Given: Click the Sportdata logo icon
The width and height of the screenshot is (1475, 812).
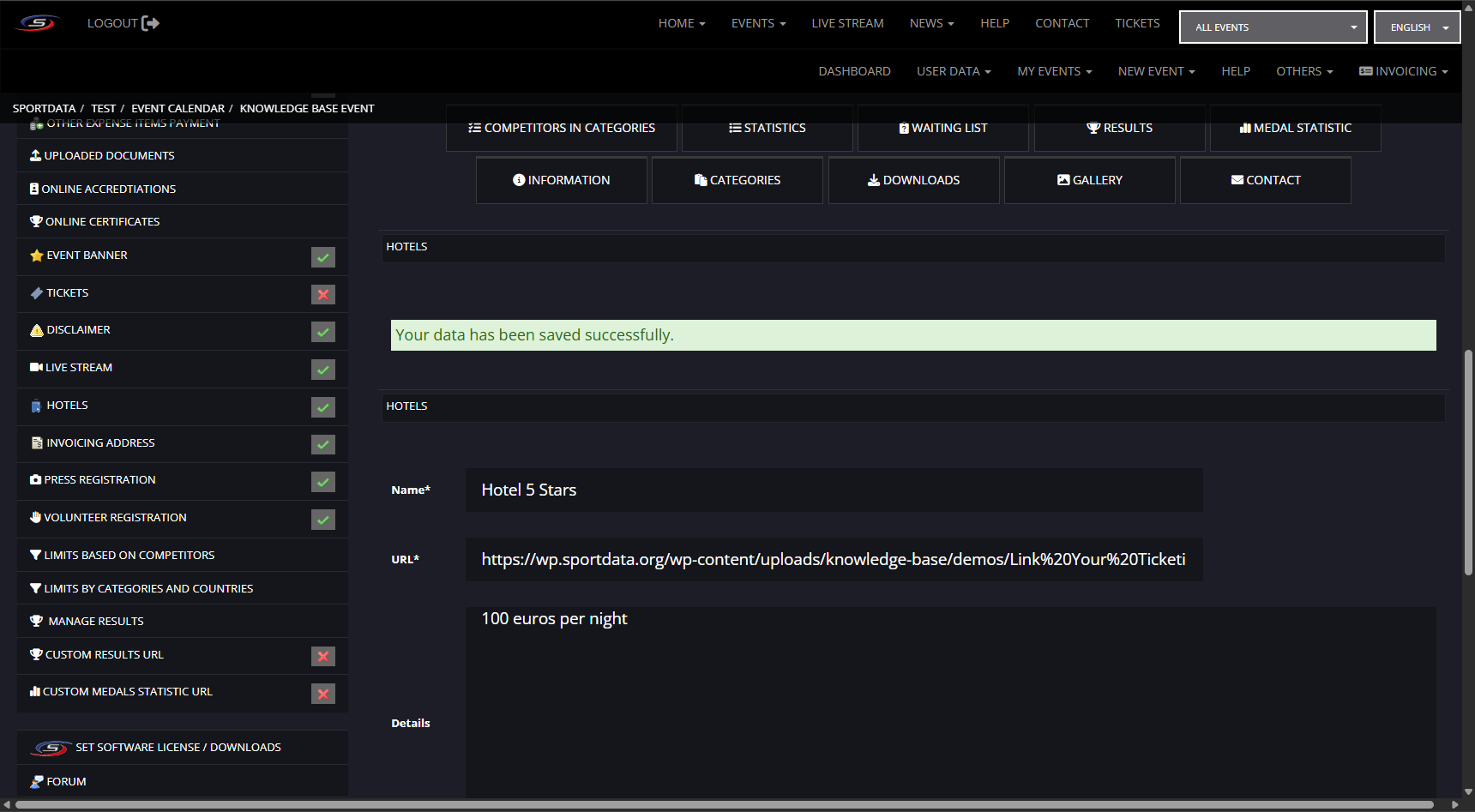Looking at the screenshot, I should [x=38, y=23].
